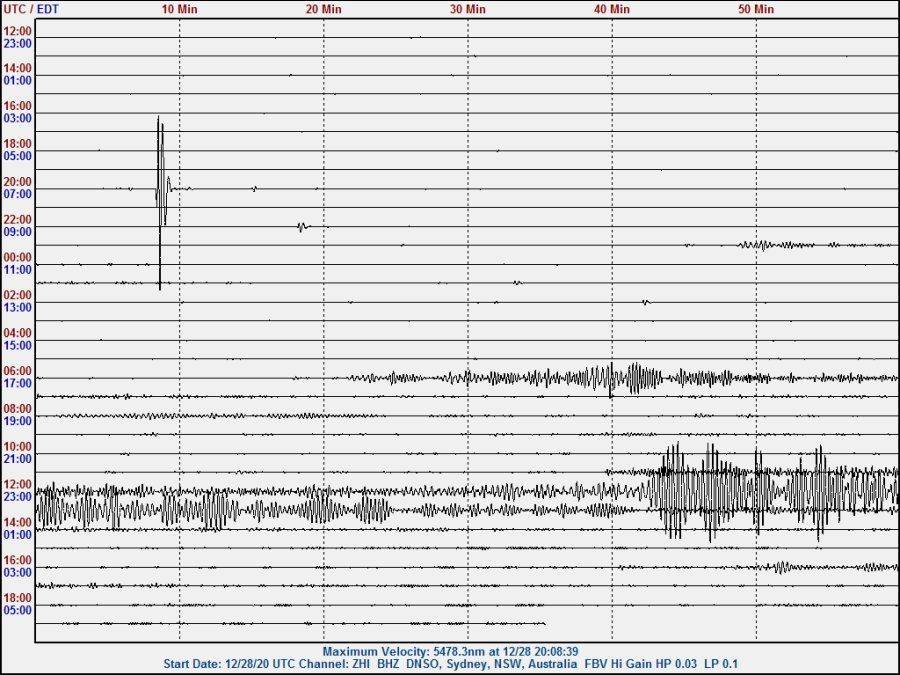The width and height of the screenshot is (900, 675).
Task: Click the small event blip on 22:00 trace
Action: [x=302, y=226]
